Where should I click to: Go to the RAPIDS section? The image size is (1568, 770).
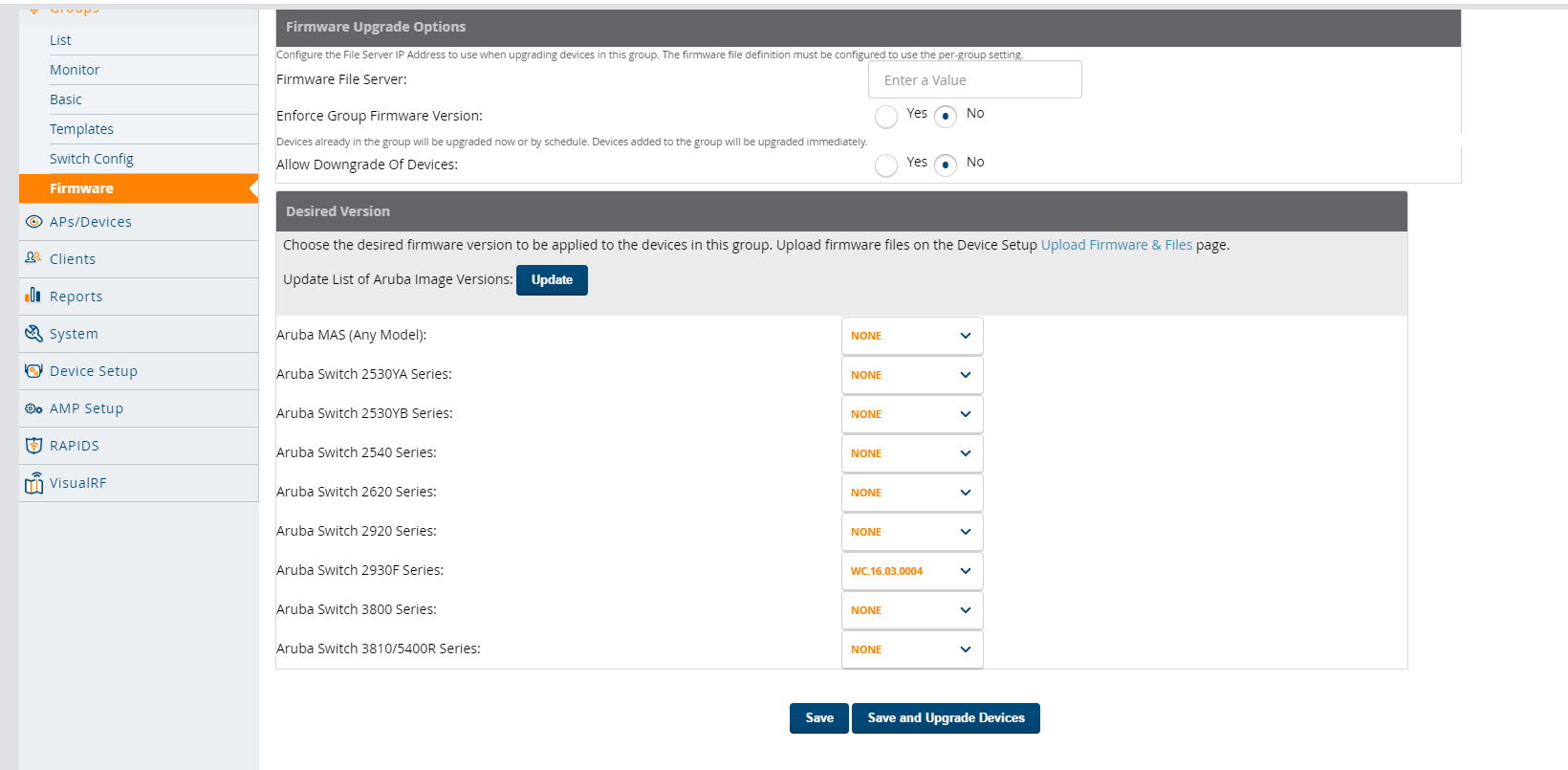pyautogui.click(x=139, y=446)
